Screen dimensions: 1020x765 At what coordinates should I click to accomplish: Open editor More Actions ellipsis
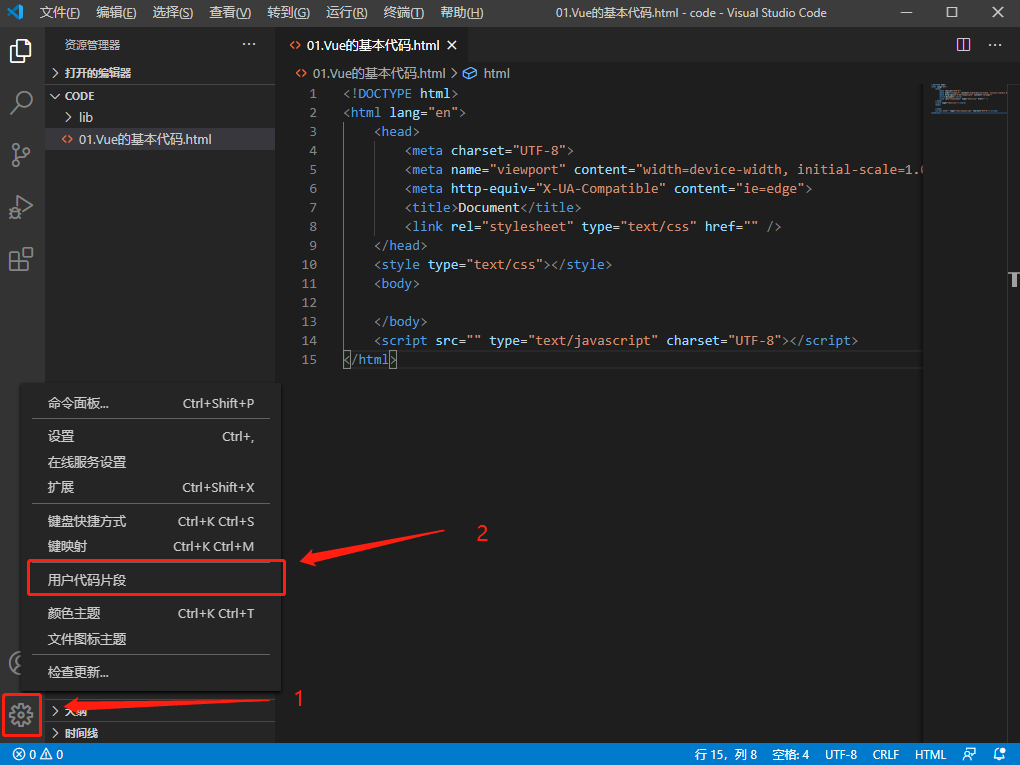[995, 45]
